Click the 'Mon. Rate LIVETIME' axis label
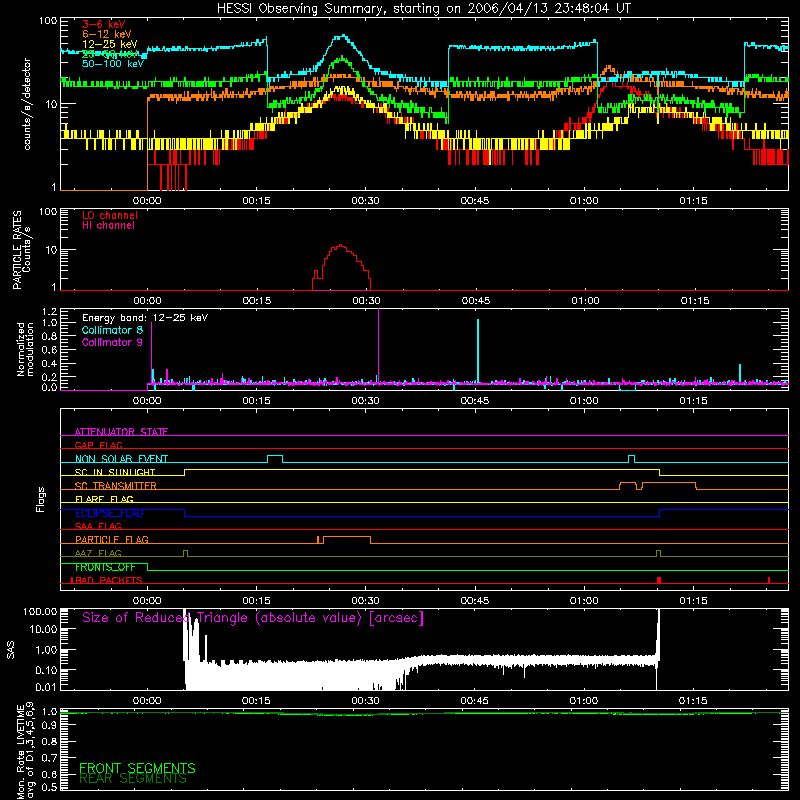The height and width of the screenshot is (800, 800). 20,752
